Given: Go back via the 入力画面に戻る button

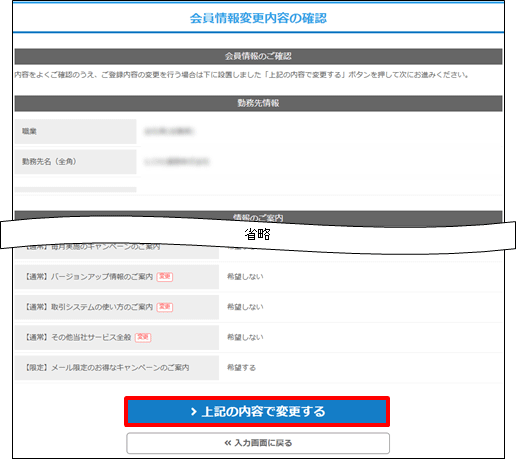Looking at the screenshot, I should pyautogui.click(x=258, y=443).
